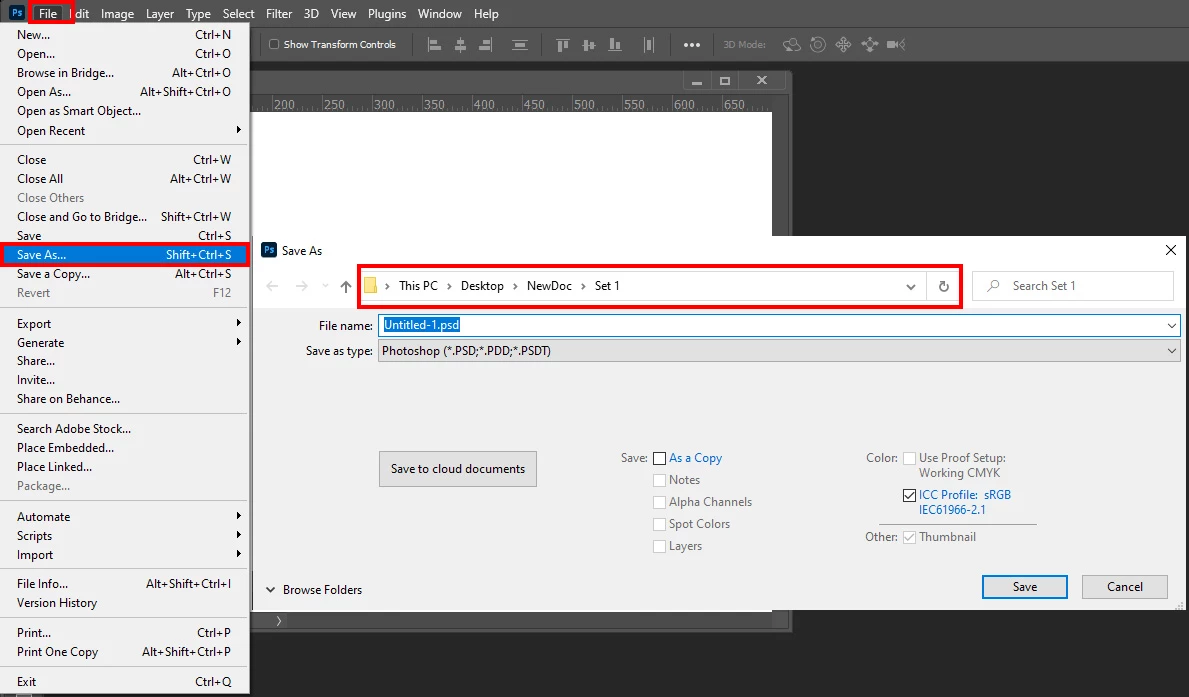The width and height of the screenshot is (1189, 697).
Task: Toggle the Thumbnail checkbox
Action: pos(909,537)
